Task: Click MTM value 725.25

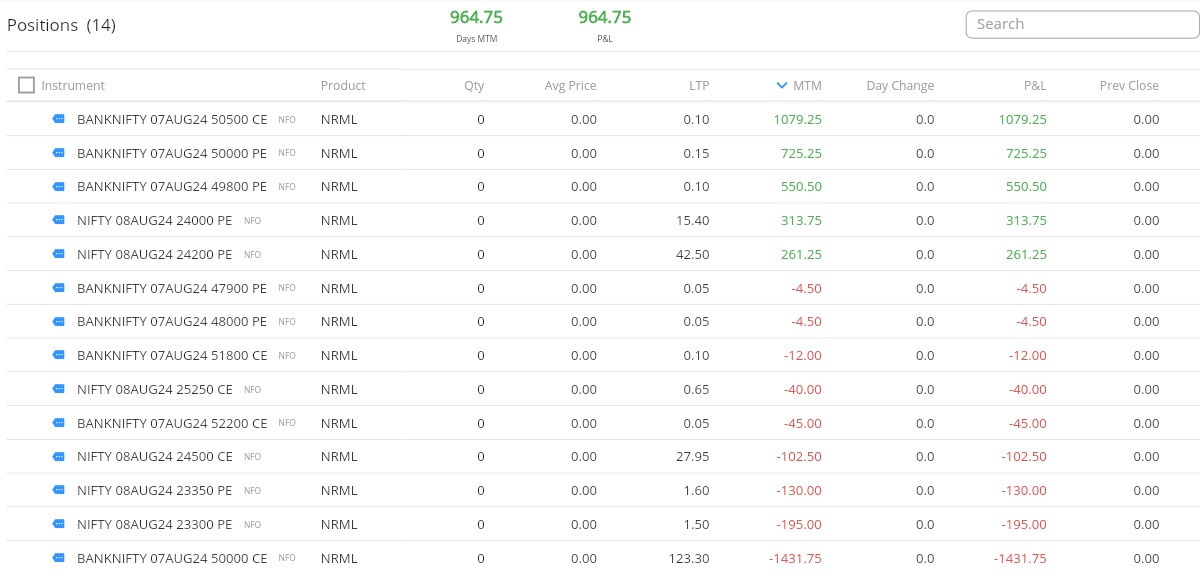Action: [801, 154]
